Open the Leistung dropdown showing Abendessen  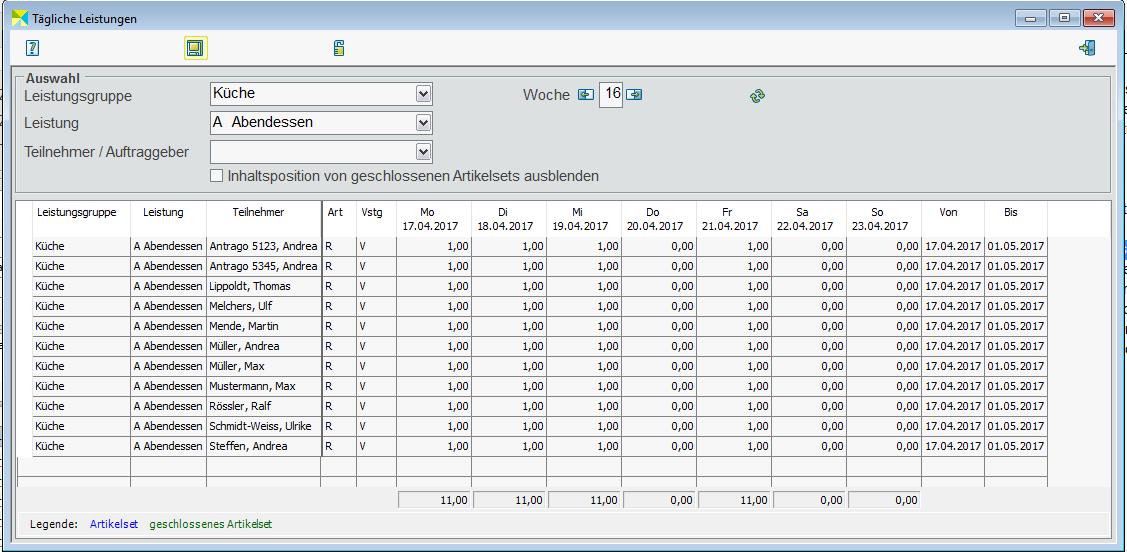pyautogui.click(x=423, y=123)
